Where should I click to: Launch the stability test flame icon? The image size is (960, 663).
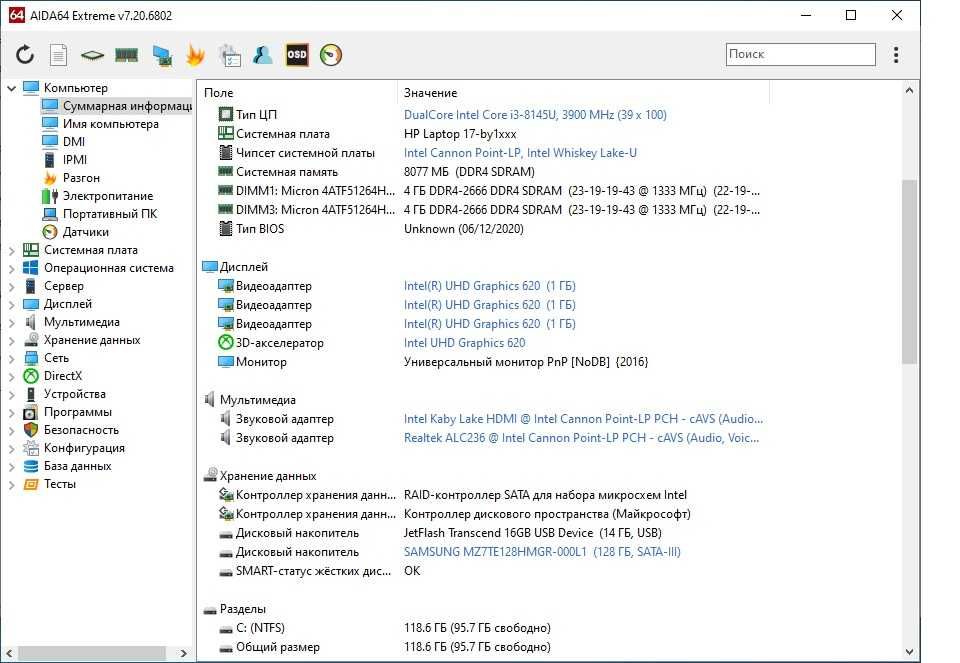click(x=195, y=55)
